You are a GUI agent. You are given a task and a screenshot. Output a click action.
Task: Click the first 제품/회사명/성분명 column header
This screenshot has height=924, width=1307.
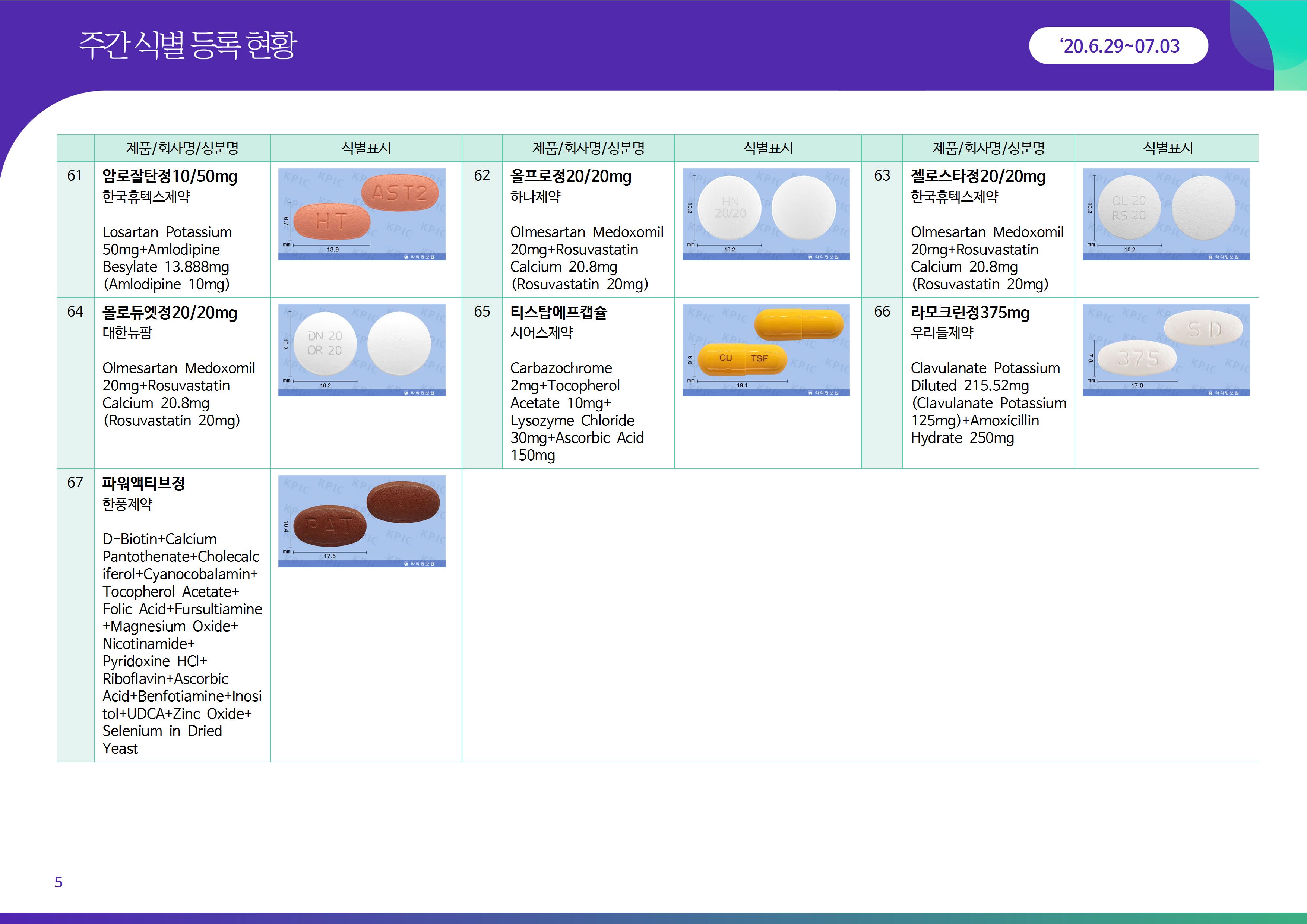(x=182, y=148)
